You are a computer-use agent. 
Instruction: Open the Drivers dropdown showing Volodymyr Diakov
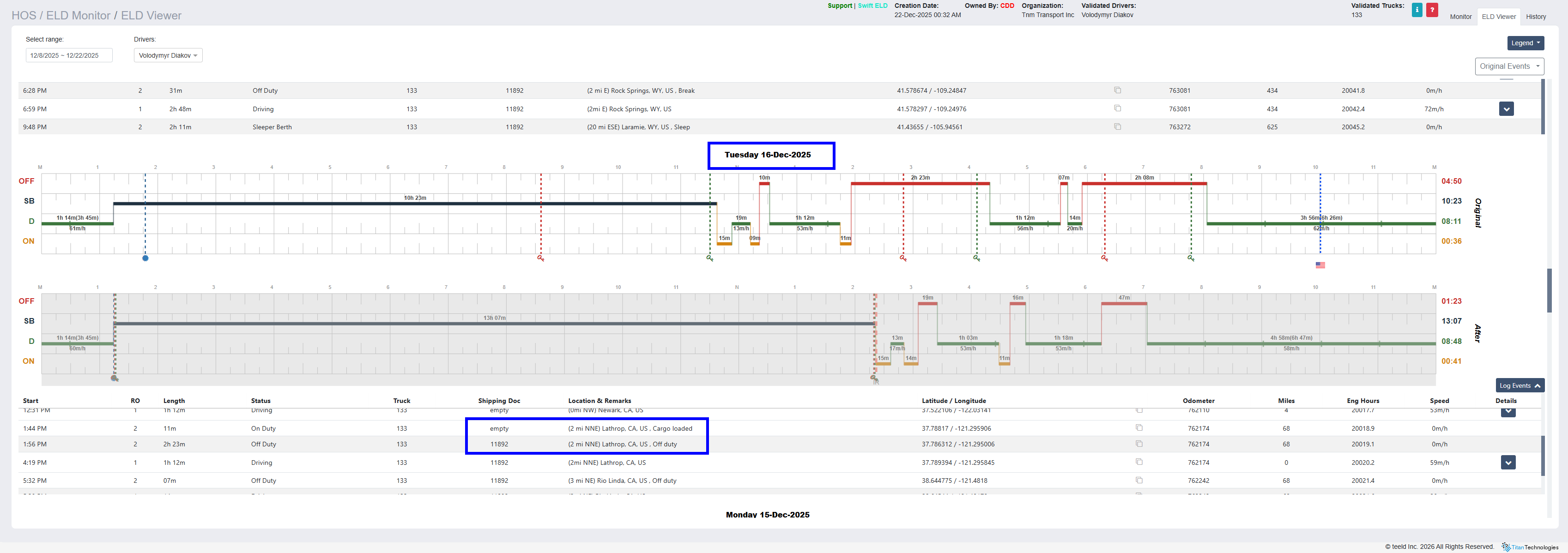tap(168, 55)
